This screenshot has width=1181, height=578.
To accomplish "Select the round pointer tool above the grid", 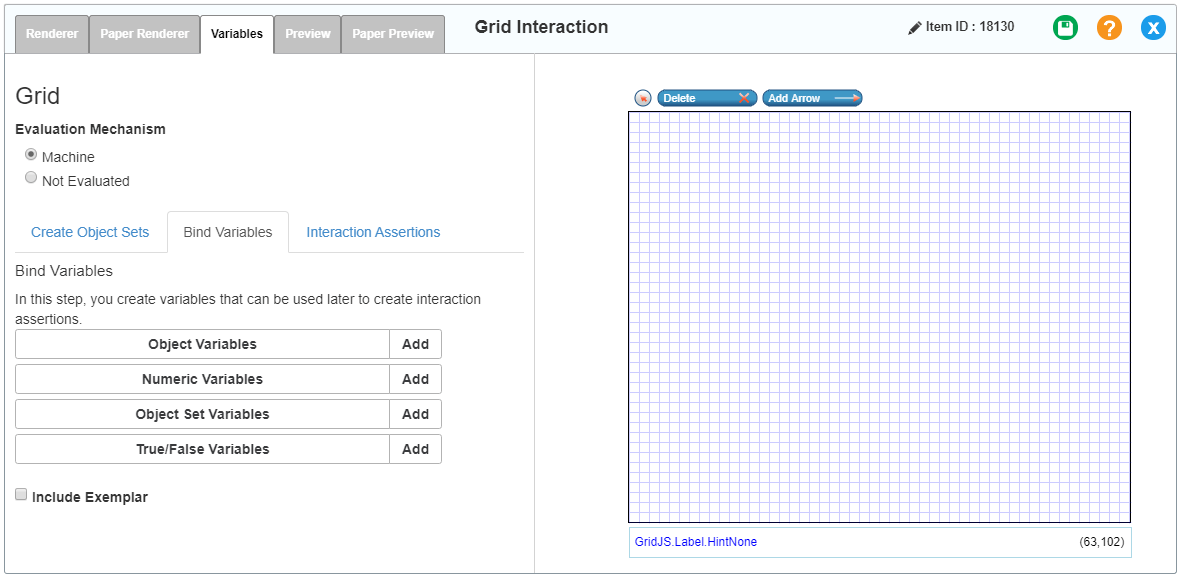I will pyautogui.click(x=642, y=98).
